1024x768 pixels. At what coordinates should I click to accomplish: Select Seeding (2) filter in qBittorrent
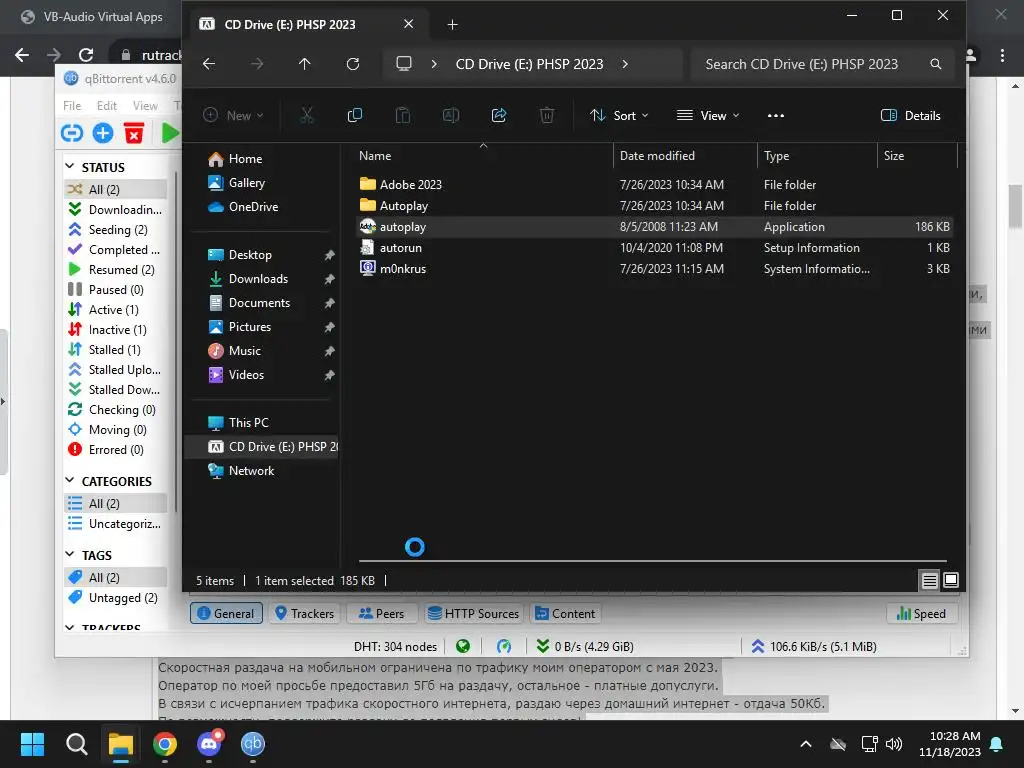point(118,230)
